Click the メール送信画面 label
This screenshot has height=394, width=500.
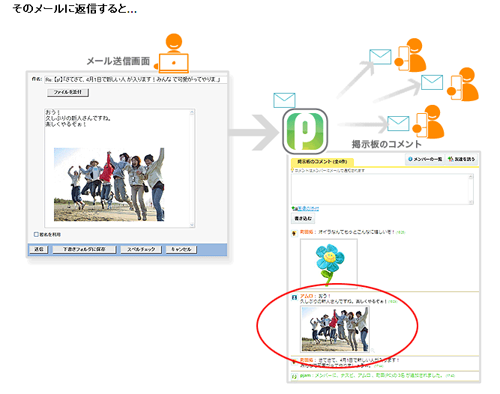118,61
